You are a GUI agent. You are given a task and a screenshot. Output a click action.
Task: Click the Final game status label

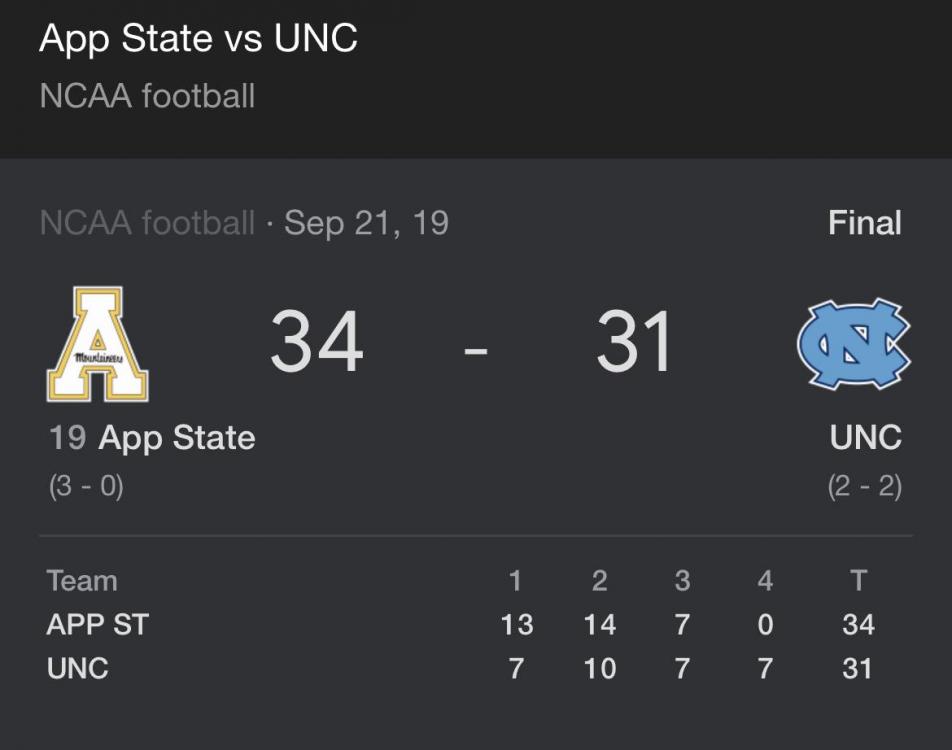pyautogui.click(x=864, y=222)
